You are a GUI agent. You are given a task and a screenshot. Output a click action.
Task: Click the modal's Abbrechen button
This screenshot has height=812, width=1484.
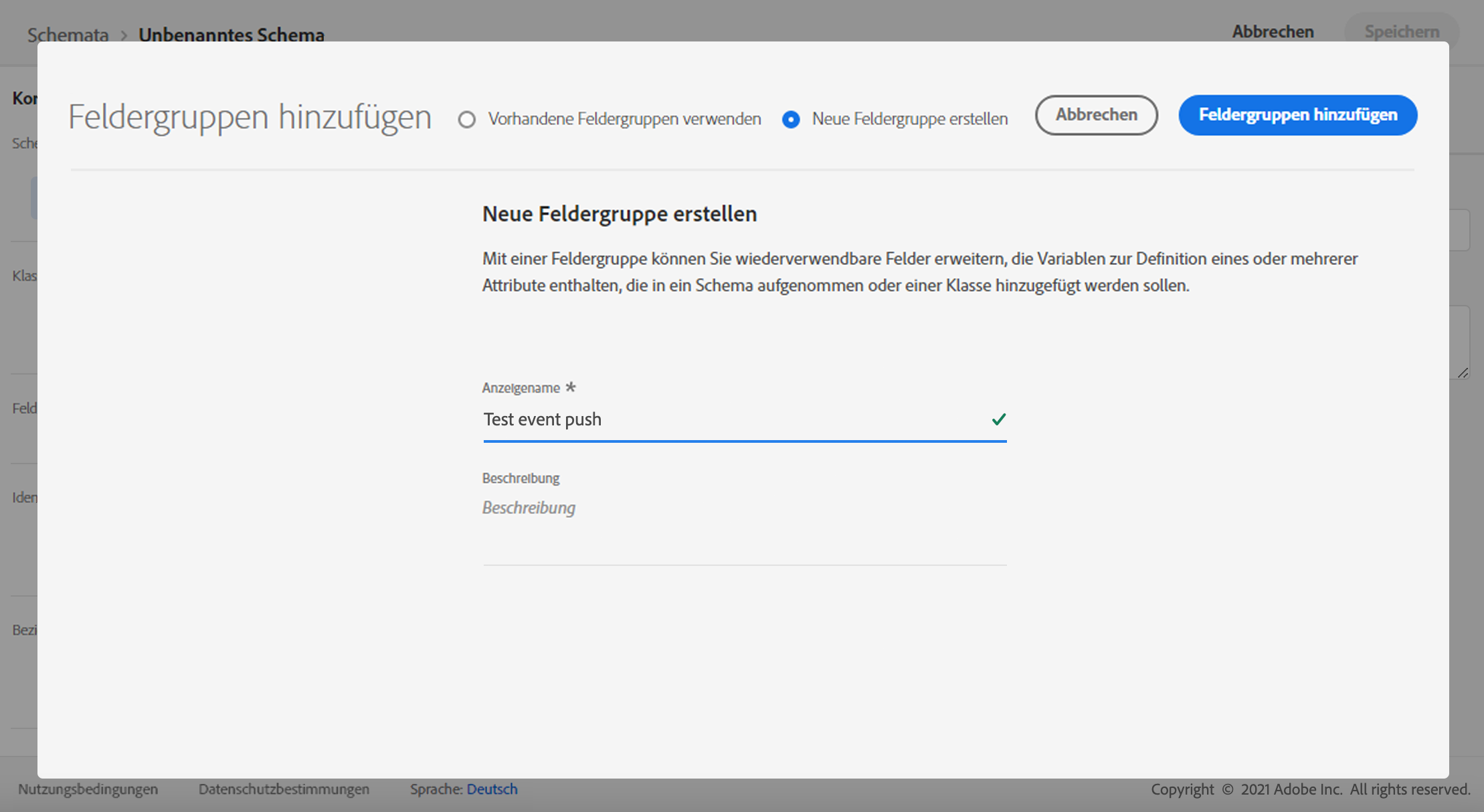click(x=1096, y=115)
